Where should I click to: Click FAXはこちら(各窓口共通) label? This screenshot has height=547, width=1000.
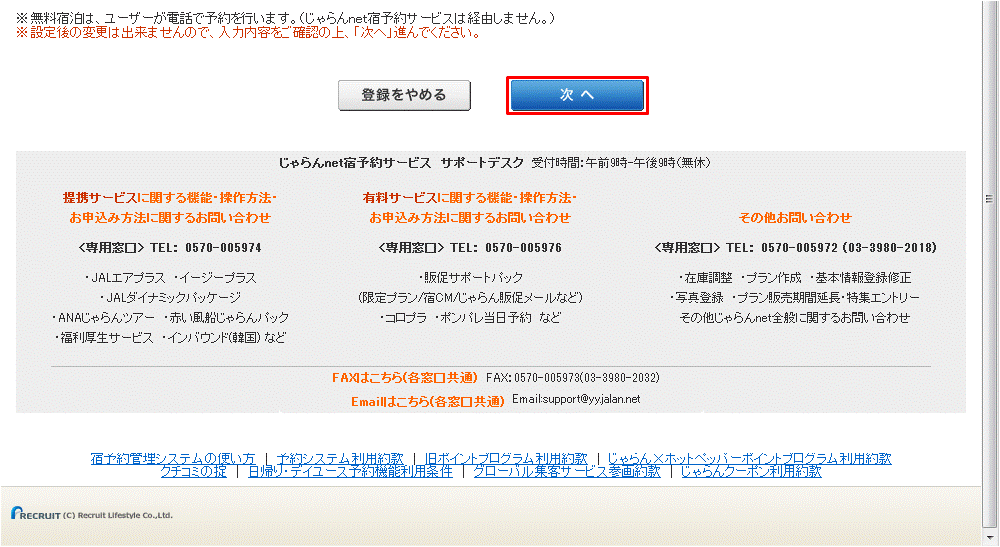(404, 378)
